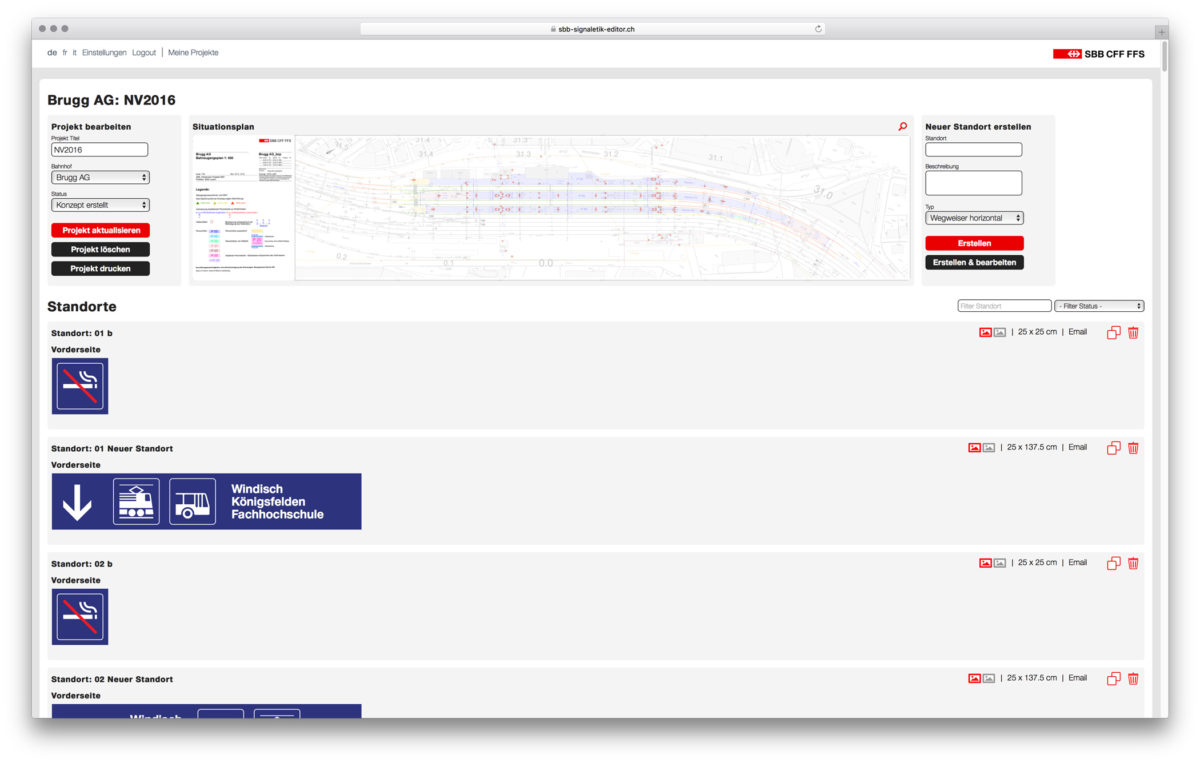Image resolution: width=1200 pixels, height=763 pixels.
Task: Switch to gray image view for Standort 02 b
Action: click(1000, 563)
